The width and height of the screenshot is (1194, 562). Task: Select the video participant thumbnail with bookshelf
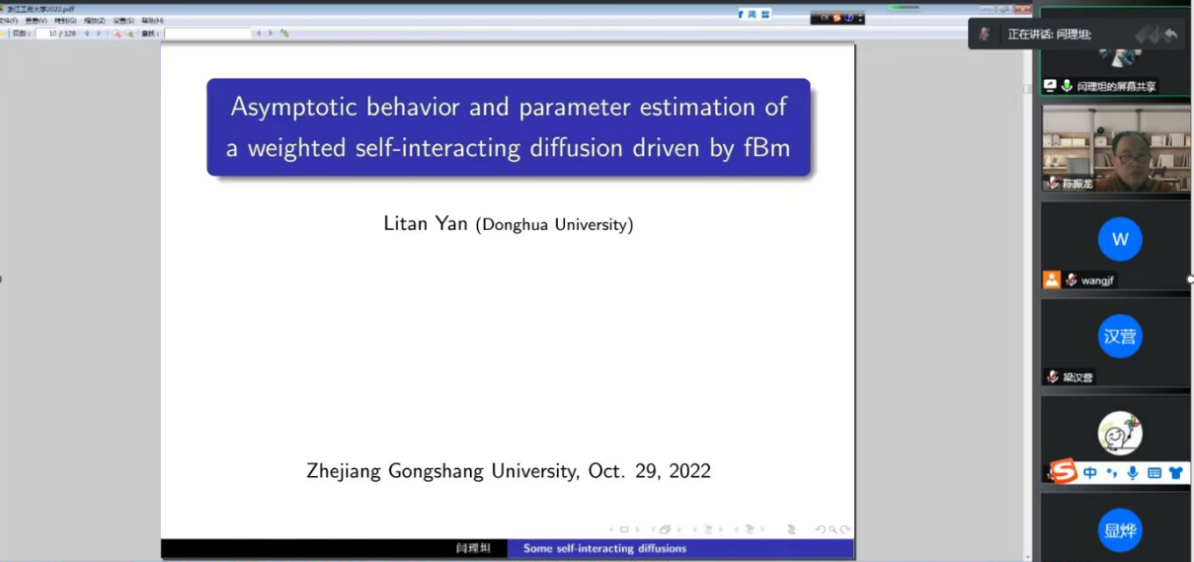pyautogui.click(x=1115, y=148)
